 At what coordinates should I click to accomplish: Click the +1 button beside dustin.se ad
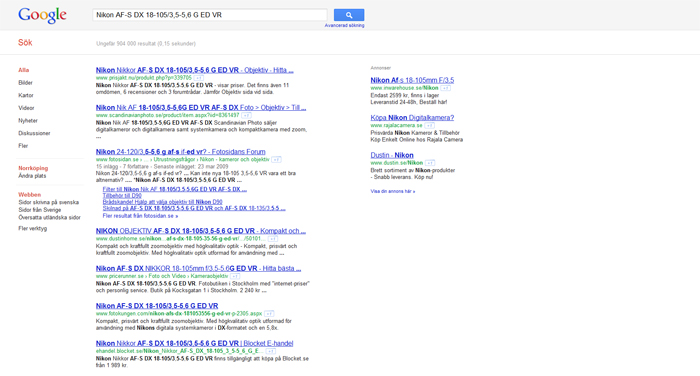(x=430, y=163)
